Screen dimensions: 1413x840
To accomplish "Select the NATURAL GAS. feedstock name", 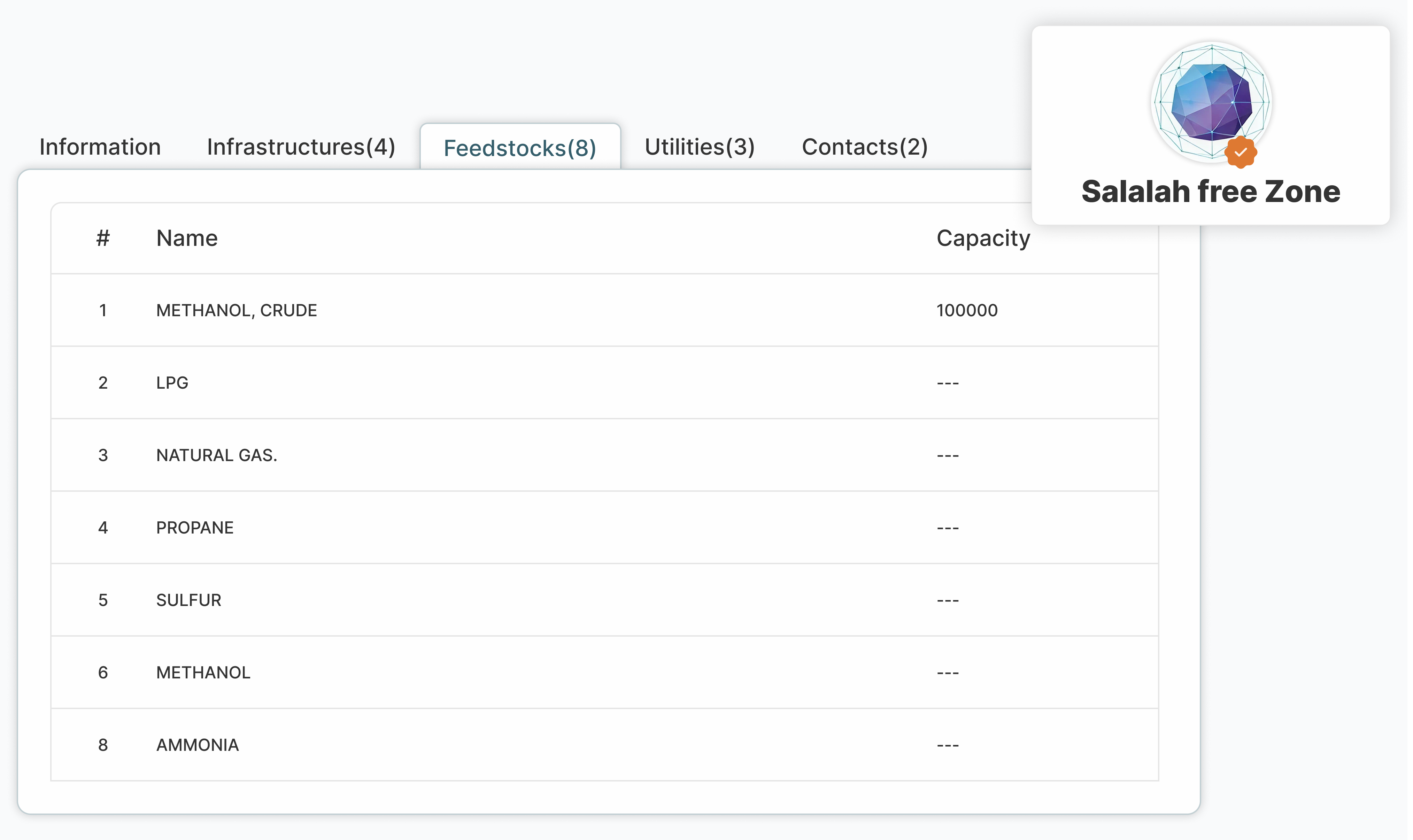I will [217, 455].
